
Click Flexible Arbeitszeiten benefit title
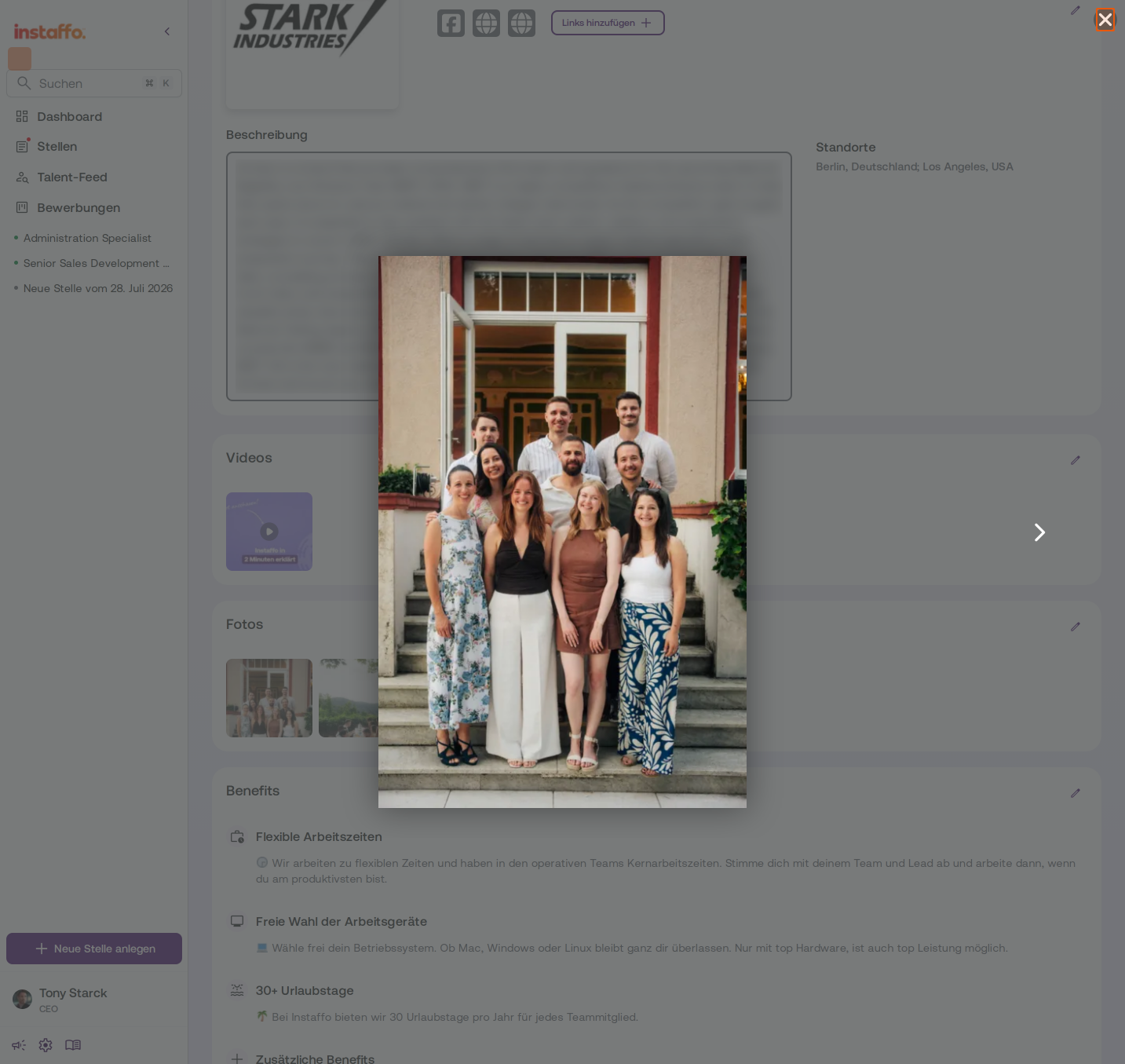(x=319, y=837)
